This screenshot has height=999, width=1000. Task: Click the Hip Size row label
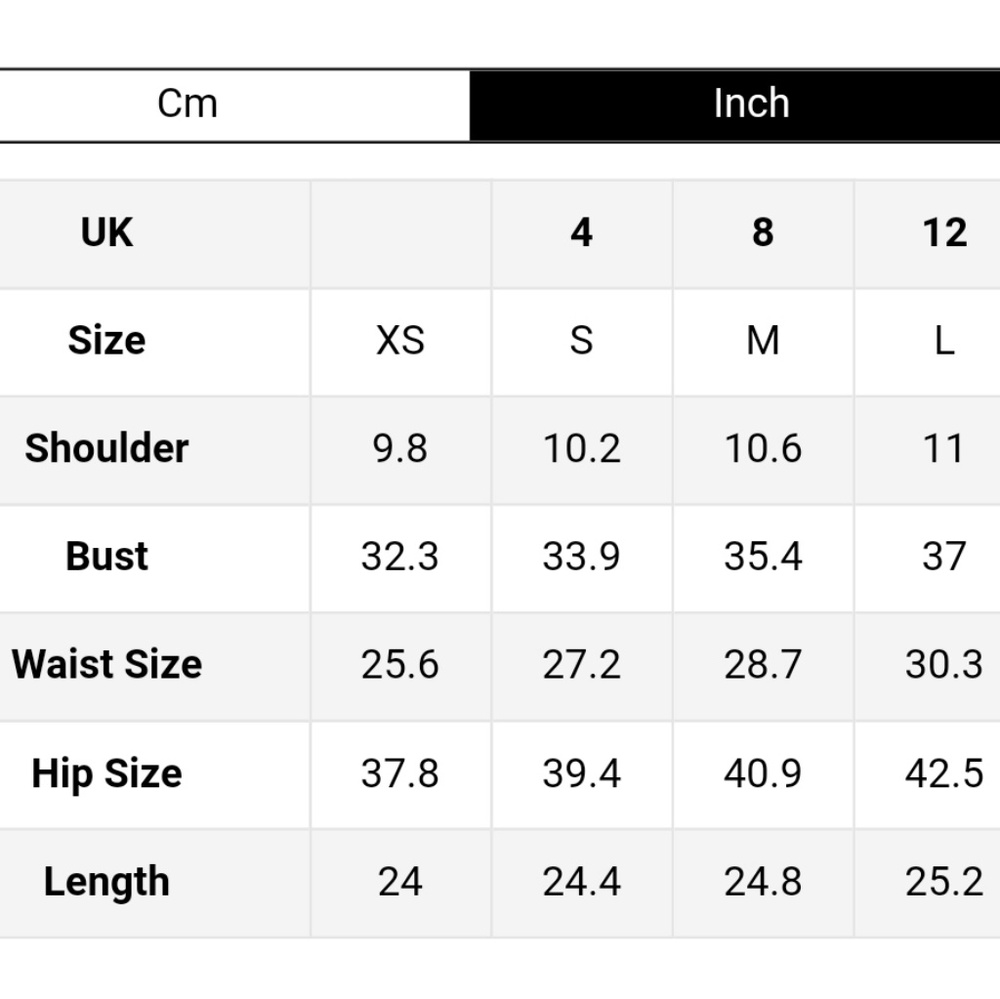[107, 774]
